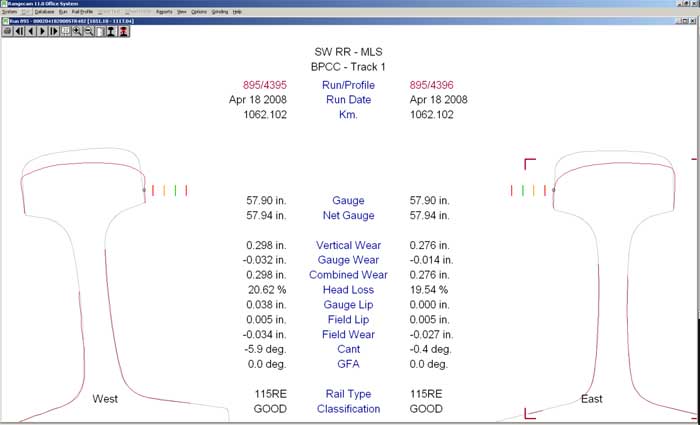Click the zoom in magnifier icon

(76, 31)
